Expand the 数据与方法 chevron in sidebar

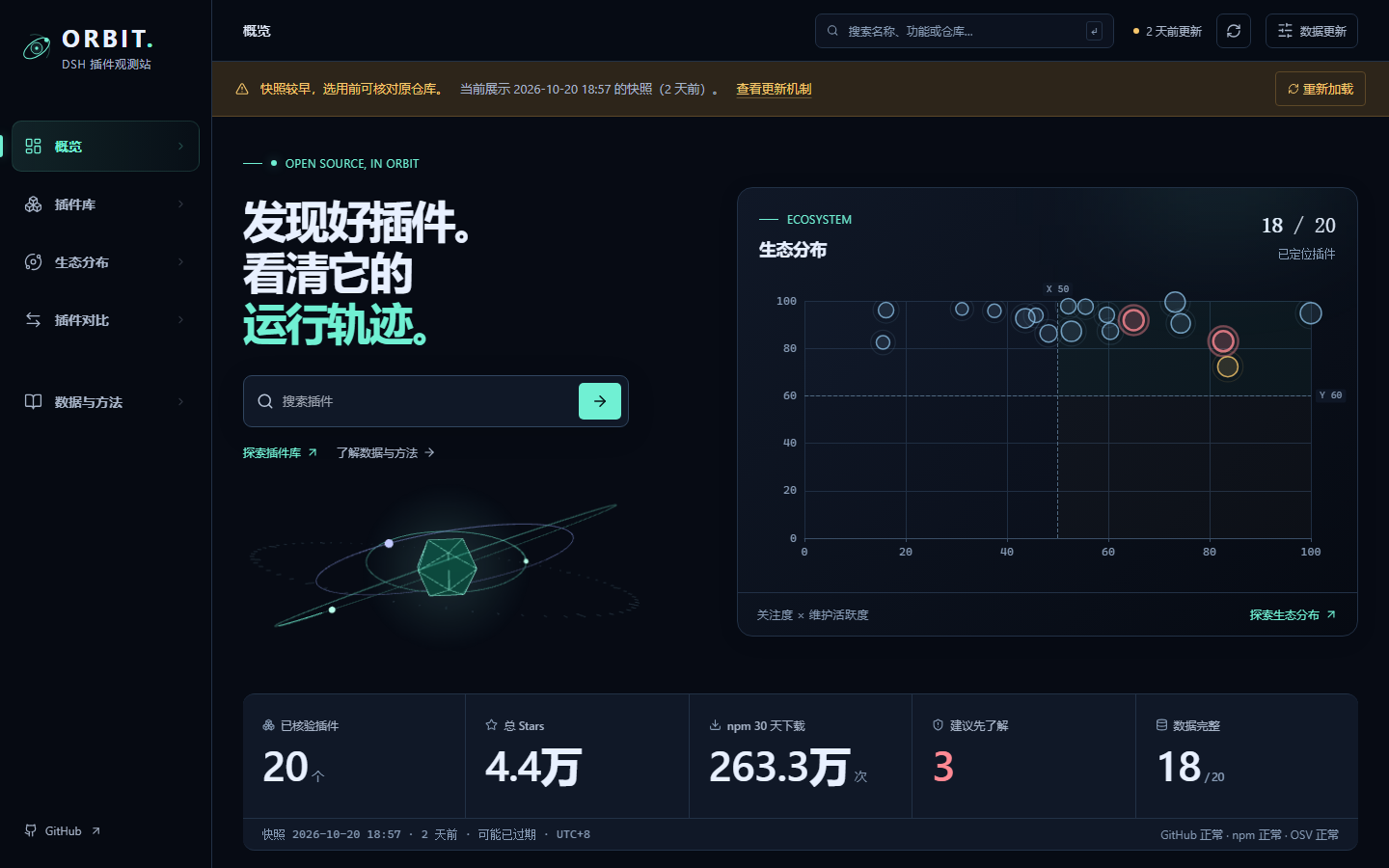click(x=180, y=402)
